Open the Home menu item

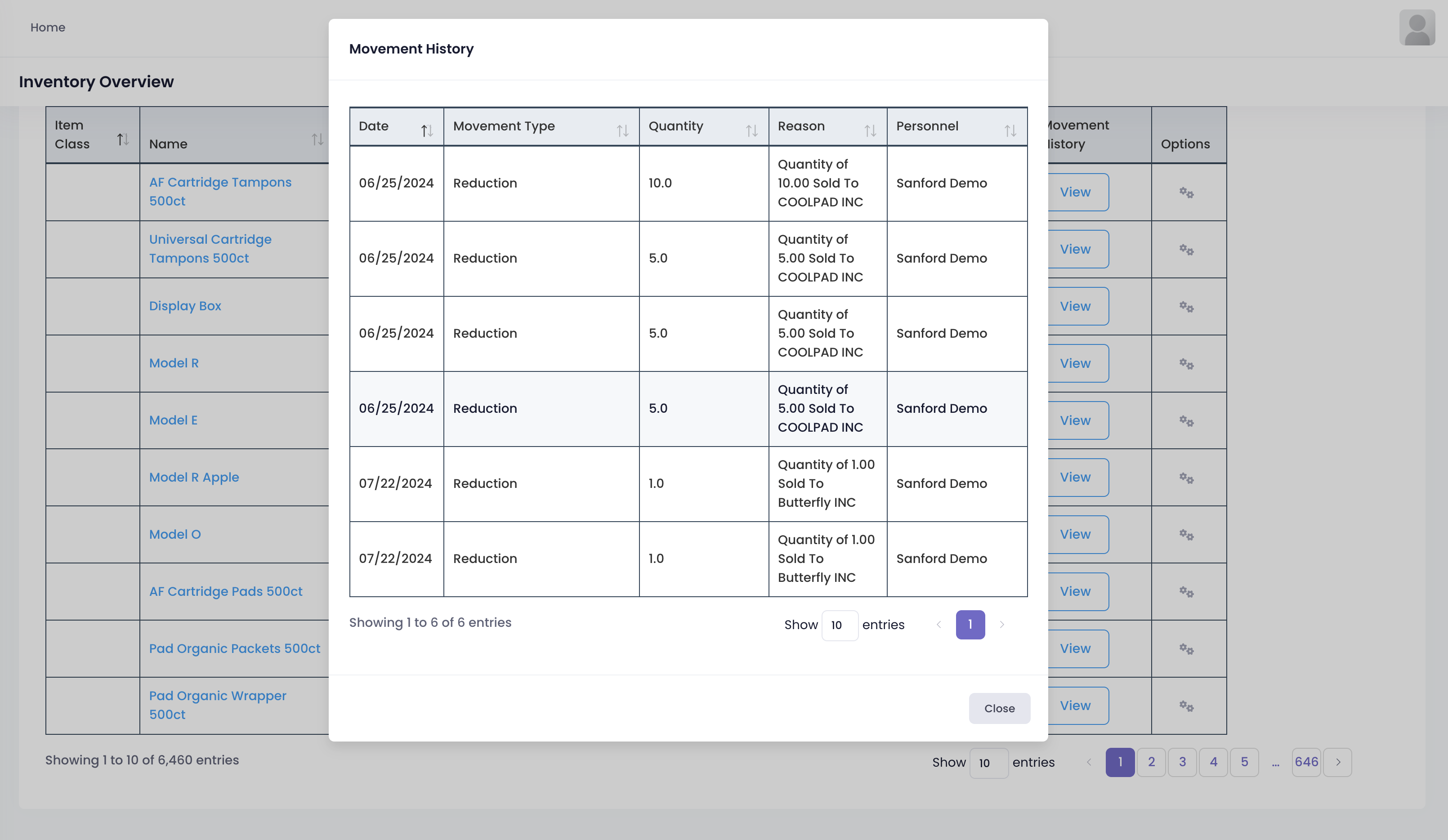pyautogui.click(x=48, y=27)
